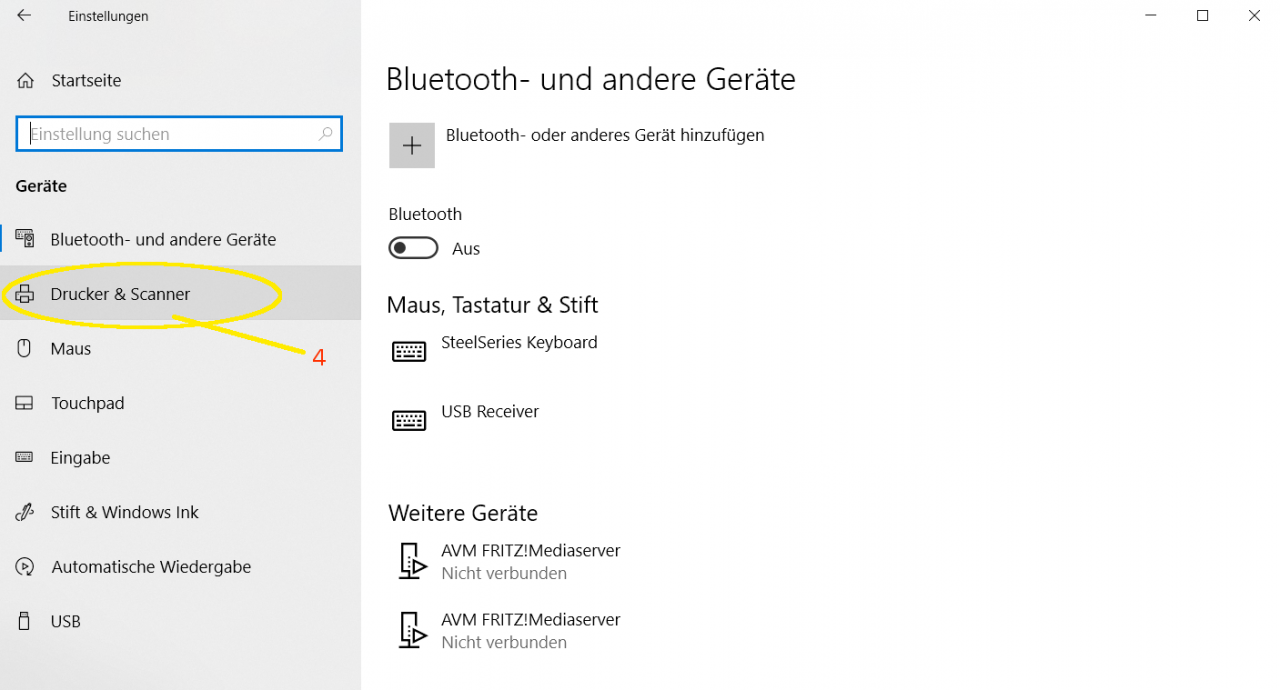Image resolution: width=1280 pixels, height=690 pixels.
Task: Click first AVM FRITZ!Mediaserver device icon
Action: point(411,561)
